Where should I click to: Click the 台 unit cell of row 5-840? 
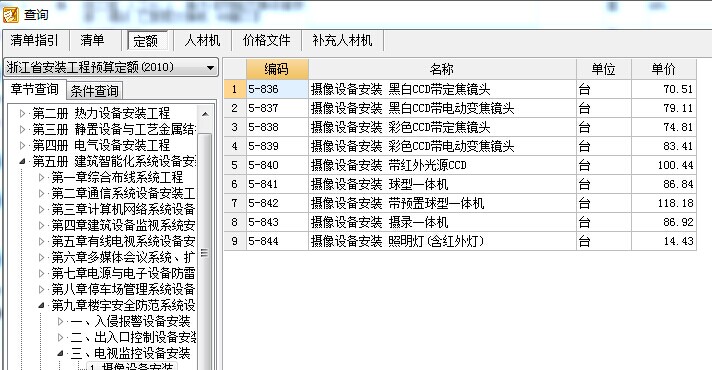pos(603,165)
